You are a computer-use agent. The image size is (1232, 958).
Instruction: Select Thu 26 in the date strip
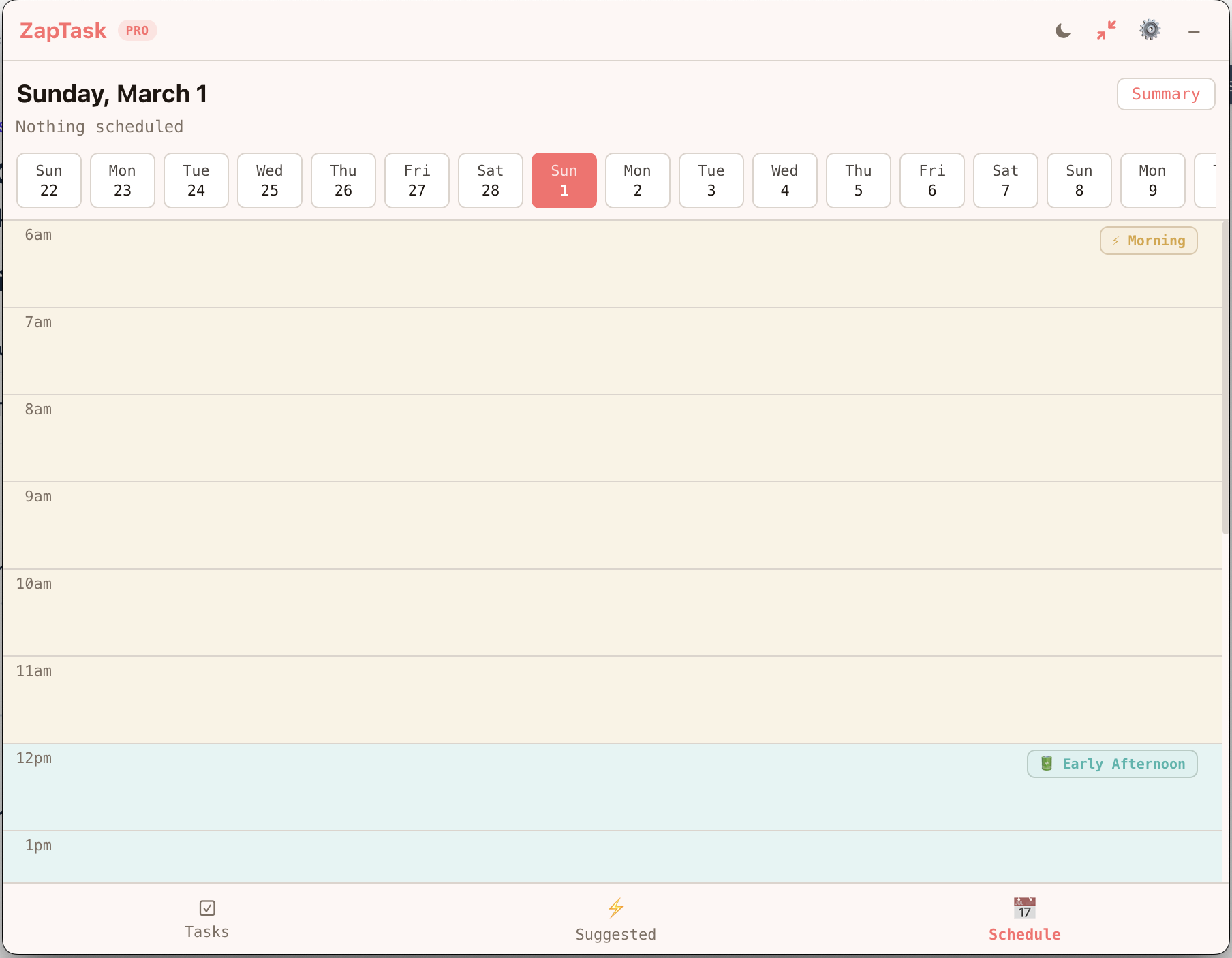coord(343,181)
